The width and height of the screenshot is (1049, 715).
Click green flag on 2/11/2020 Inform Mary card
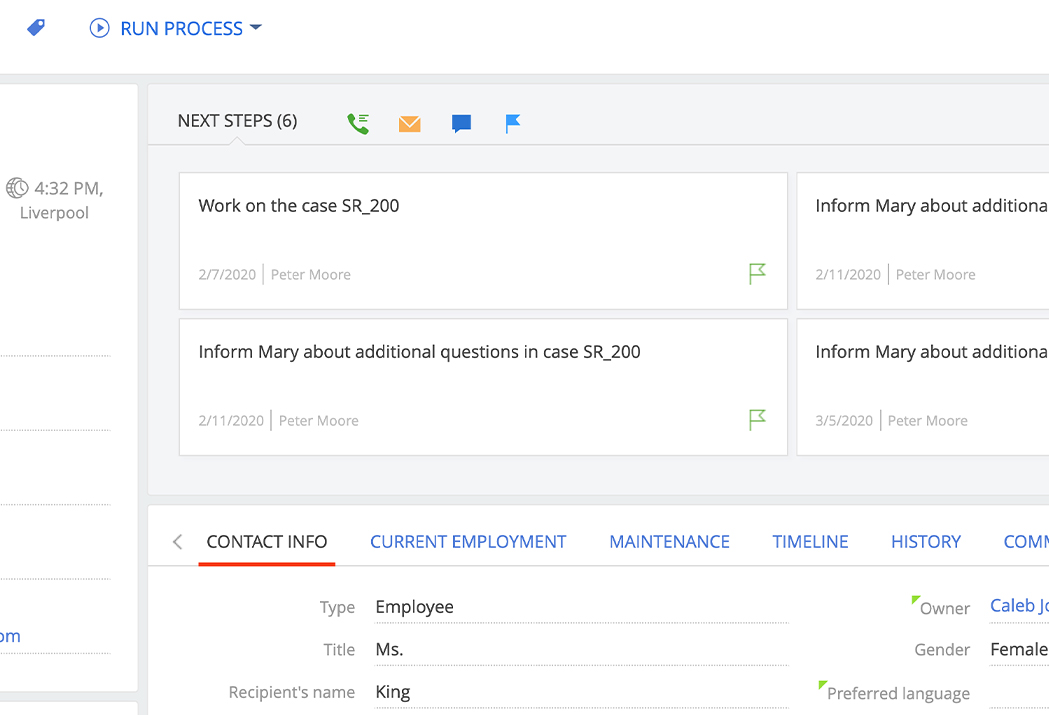757,420
